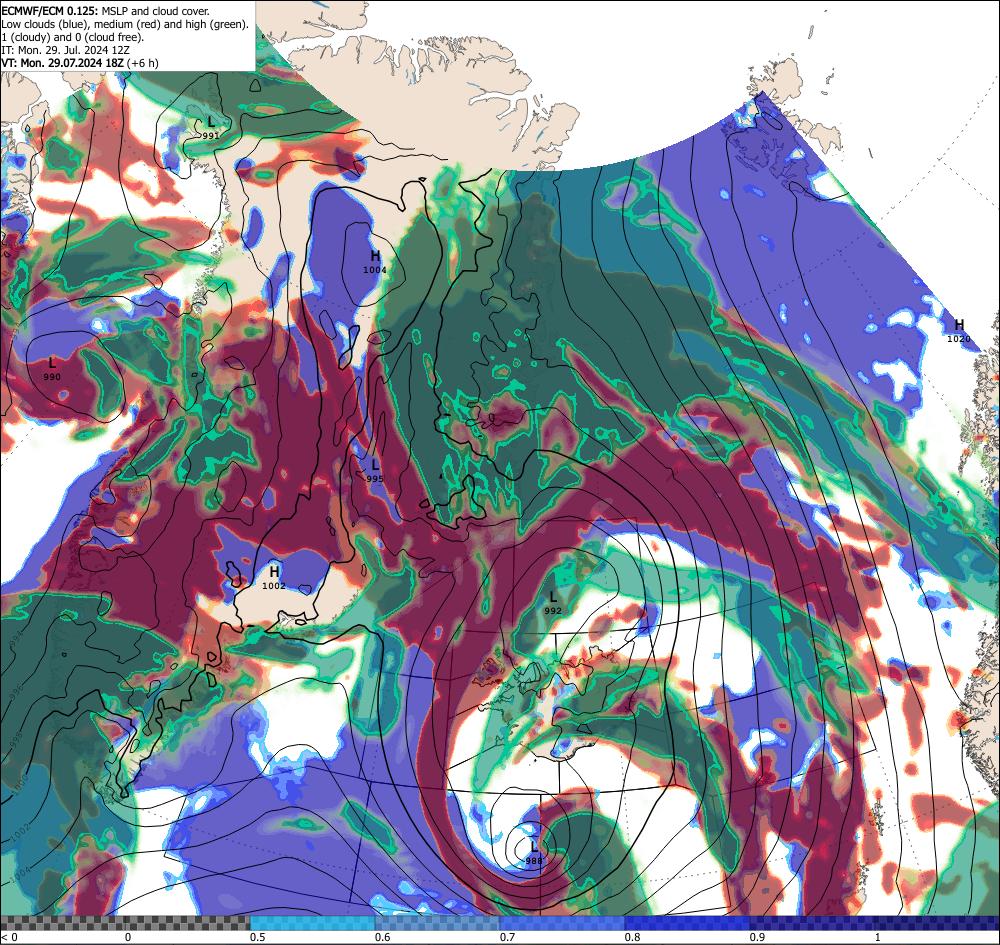Click the '0.7' color bar label
This screenshot has width=1000, height=945.
click(508, 937)
